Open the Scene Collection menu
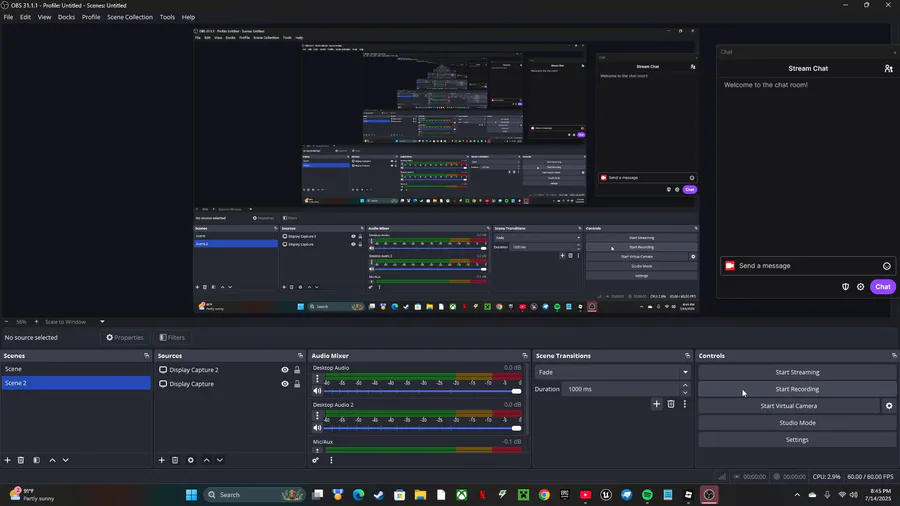Image resolution: width=900 pixels, height=506 pixels. tap(130, 17)
